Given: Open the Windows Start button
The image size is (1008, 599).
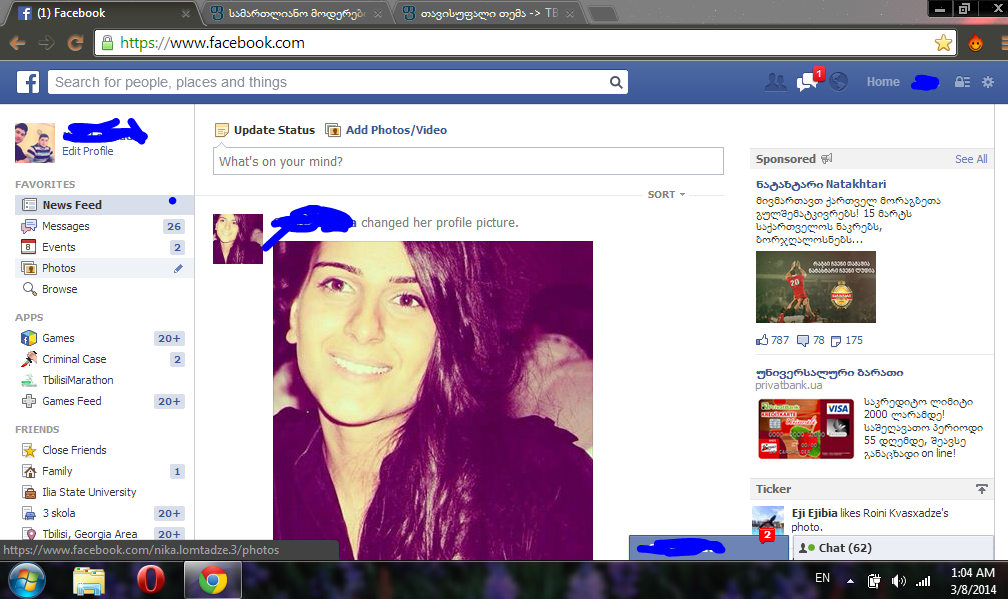Looking at the screenshot, I should coord(26,580).
